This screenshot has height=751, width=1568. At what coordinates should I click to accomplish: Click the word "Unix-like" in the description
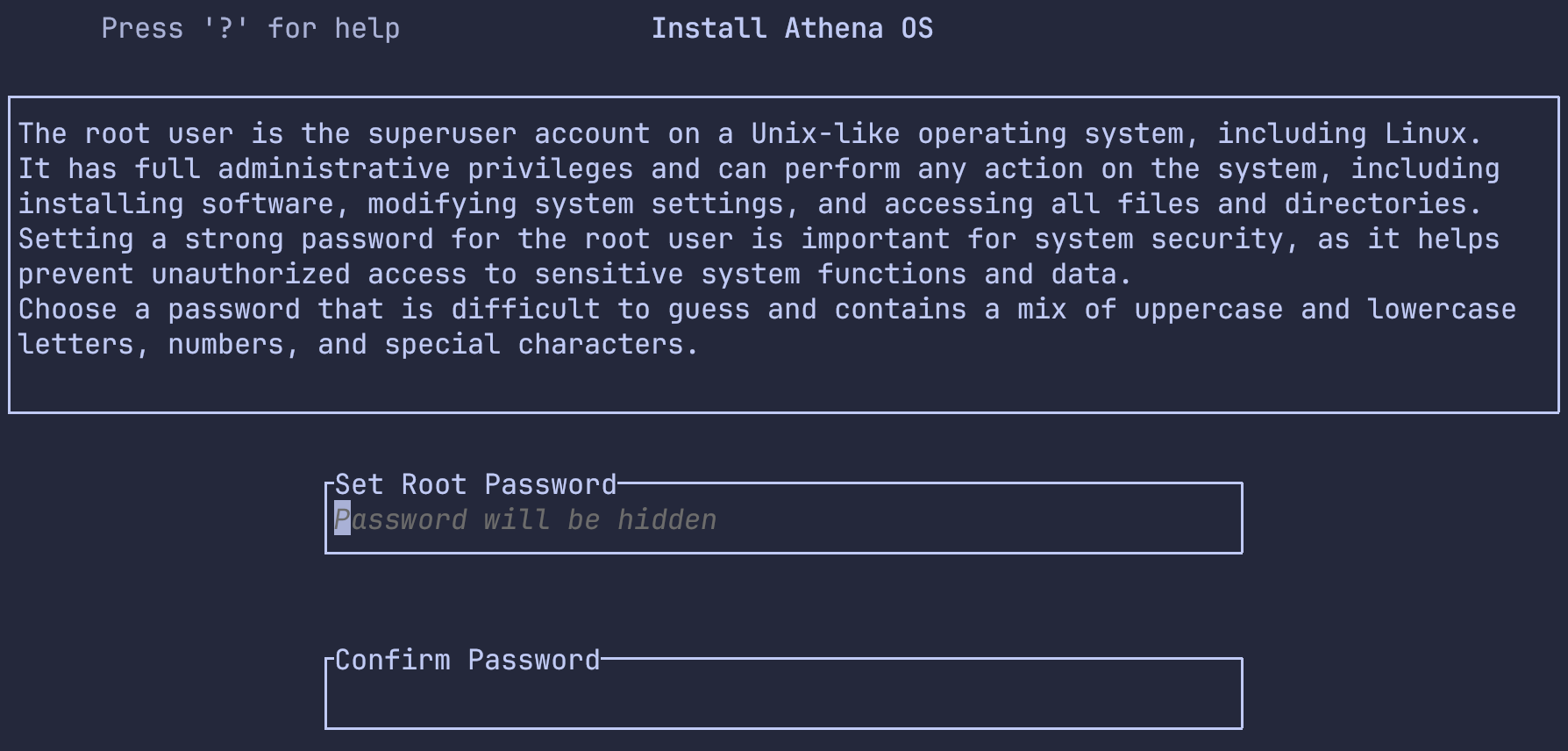coord(824,134)
